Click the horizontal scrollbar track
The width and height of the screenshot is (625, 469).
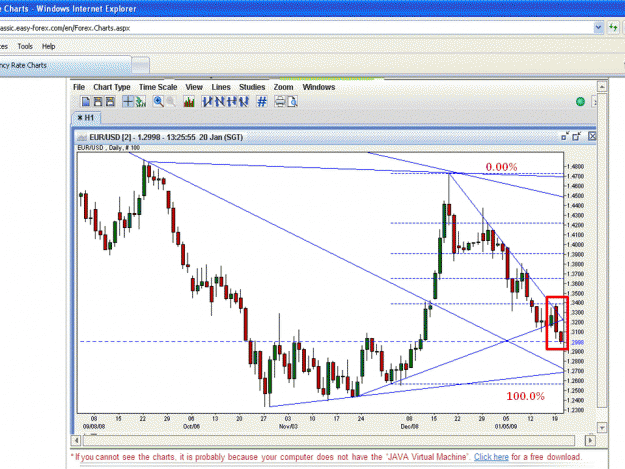click(329, 440)
